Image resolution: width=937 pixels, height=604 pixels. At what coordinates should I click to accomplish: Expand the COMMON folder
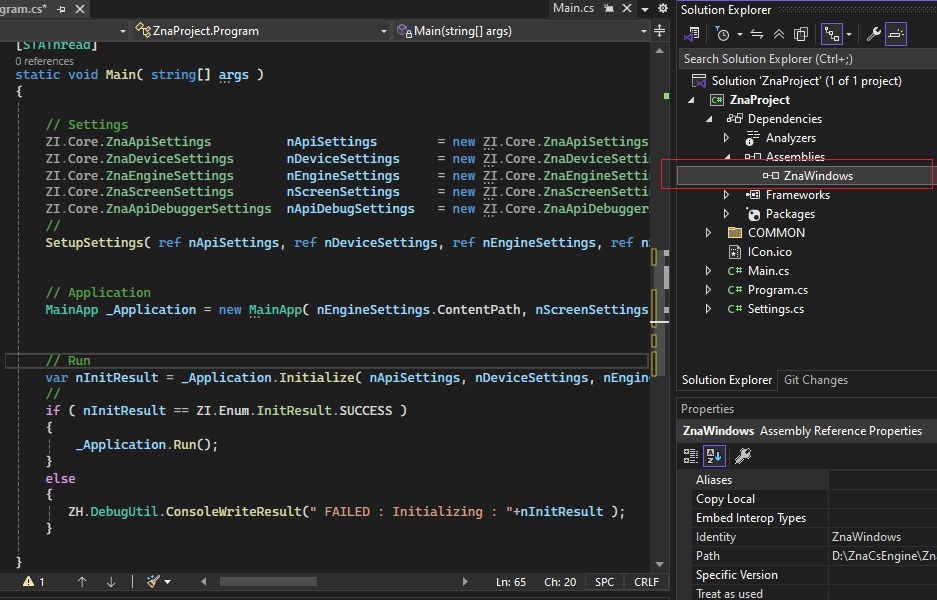click(708, 233)
